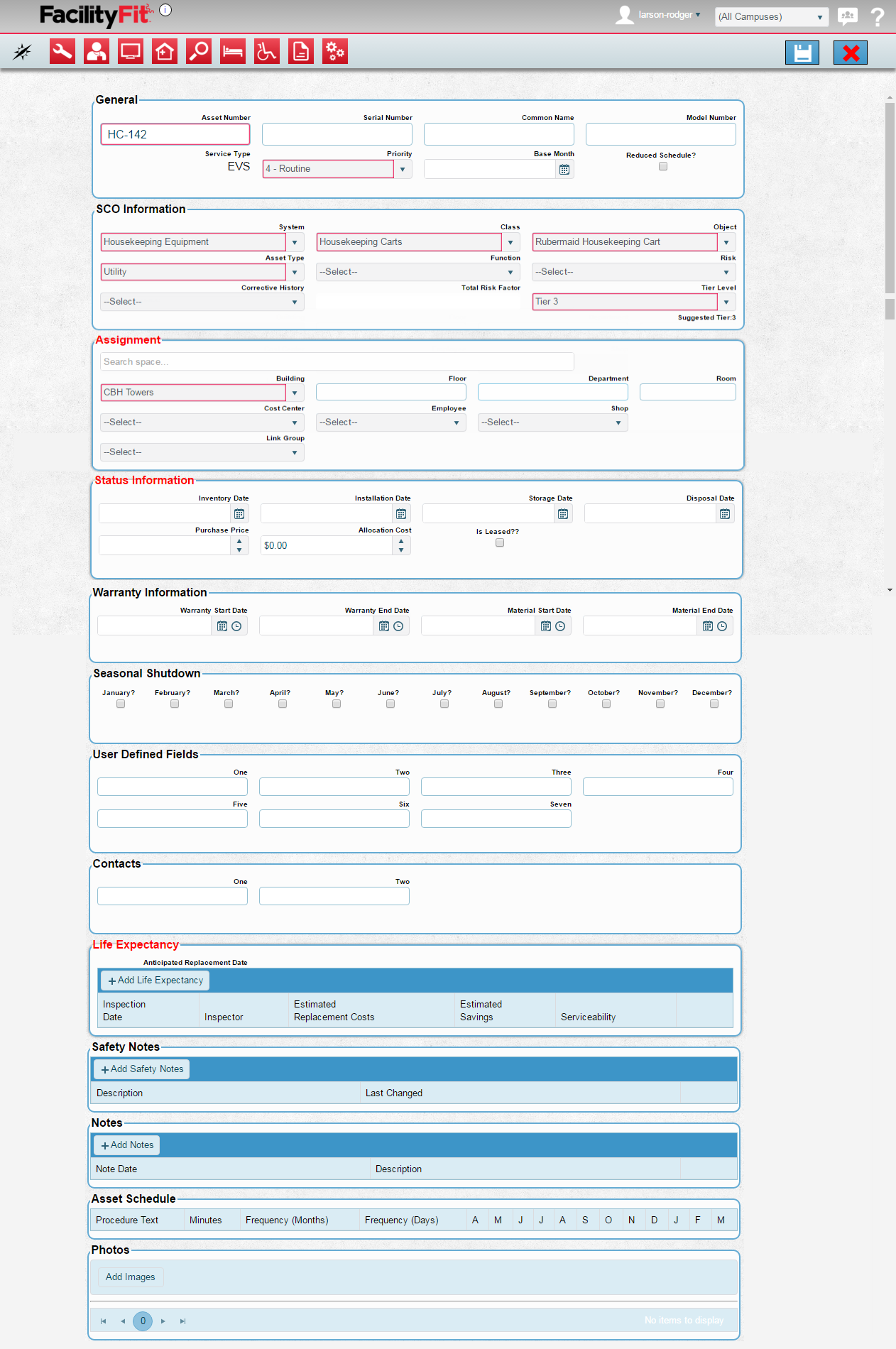Expand the Building dropdown showing CBH Towers
Screen dimensions: 896x1349
click(x=295, y=393)
